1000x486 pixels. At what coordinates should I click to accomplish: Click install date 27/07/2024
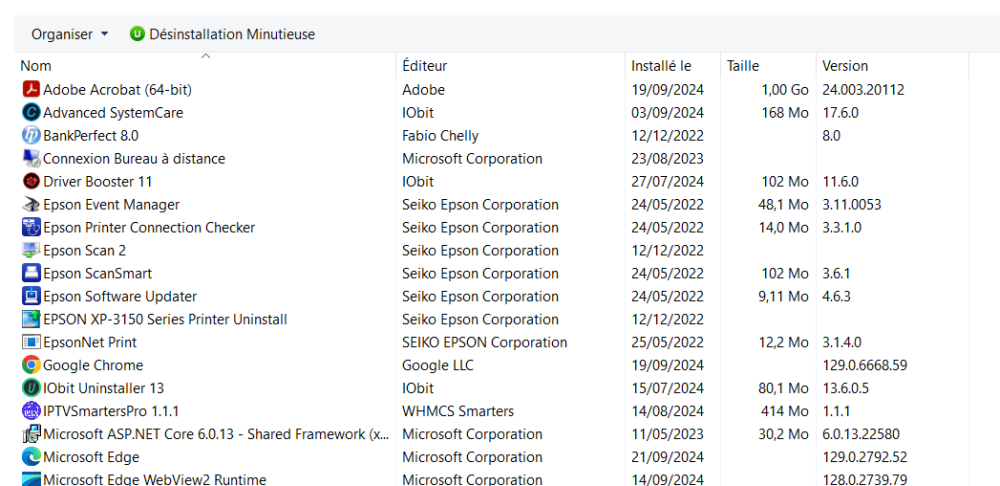pos(667,181)
